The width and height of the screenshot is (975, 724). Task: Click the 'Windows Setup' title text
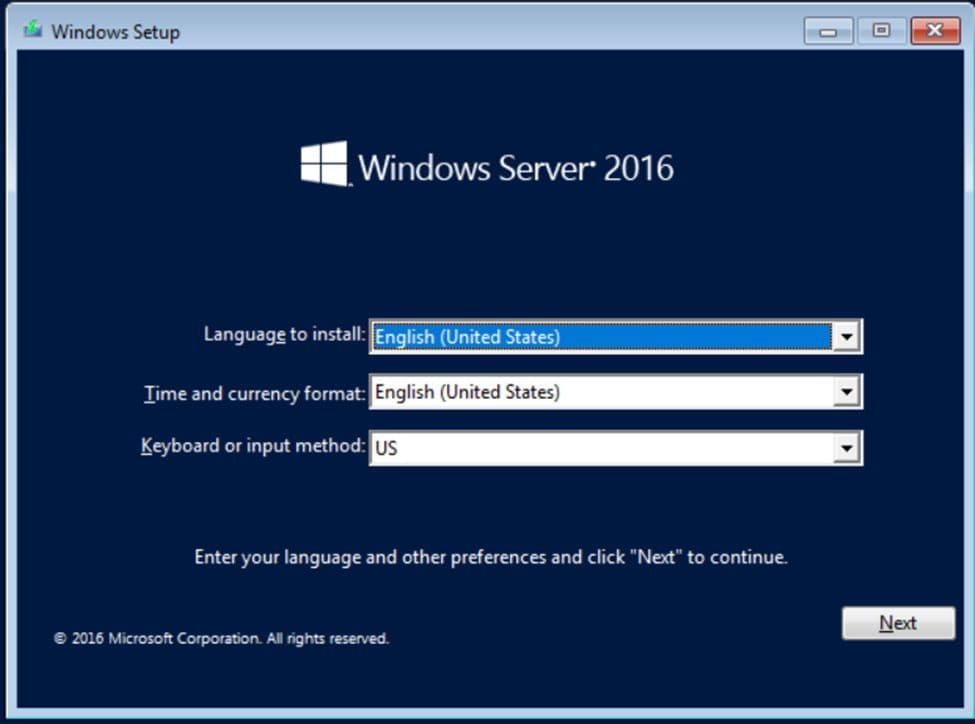point(115,32)
